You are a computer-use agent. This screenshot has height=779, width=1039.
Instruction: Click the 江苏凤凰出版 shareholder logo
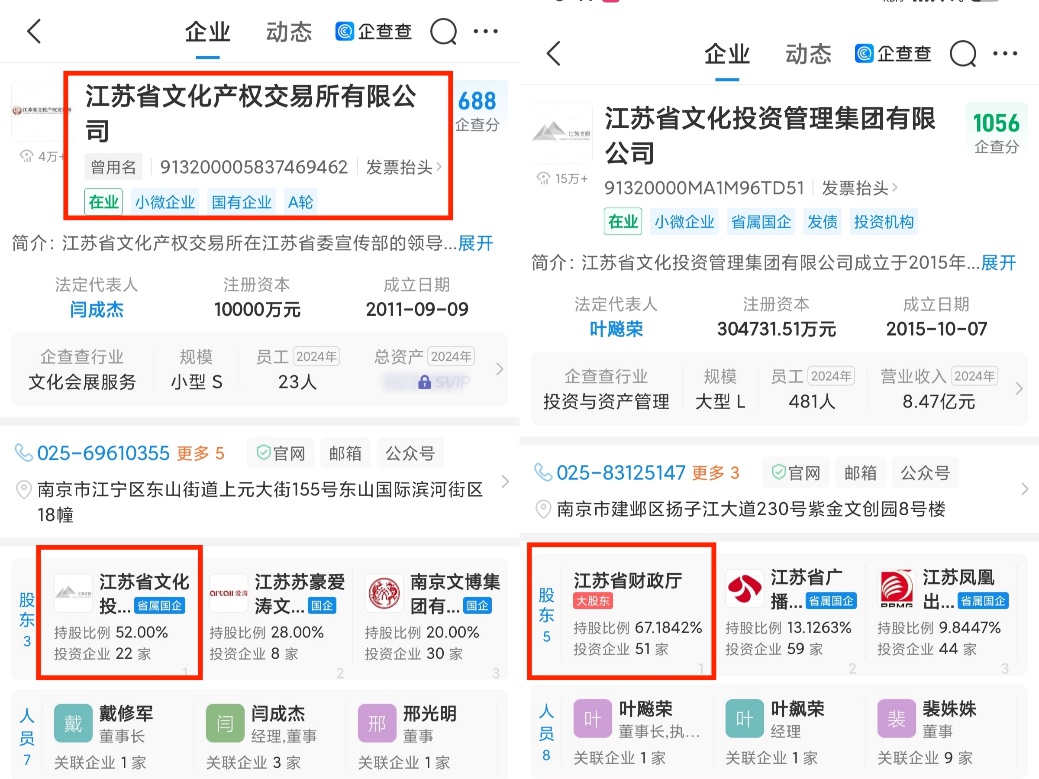coord(894,590)
